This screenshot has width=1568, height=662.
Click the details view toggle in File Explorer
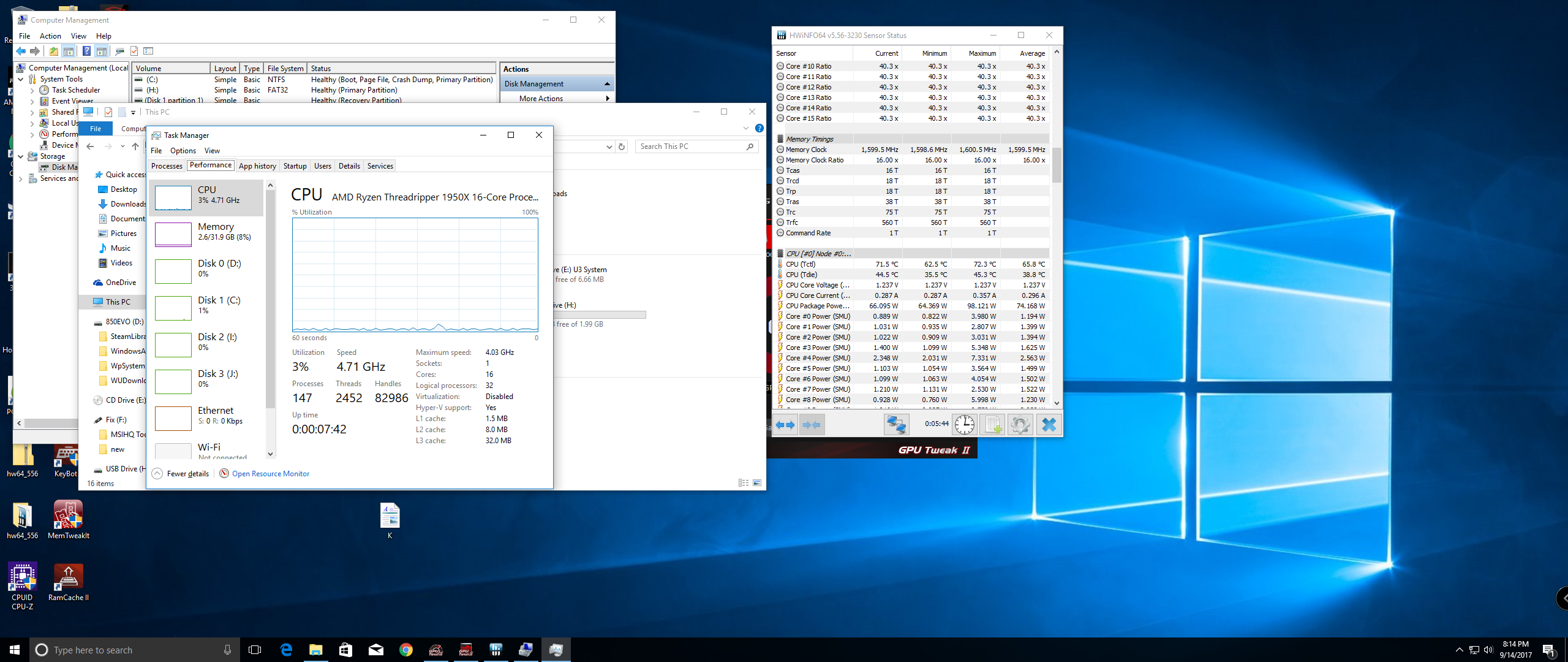744,483
